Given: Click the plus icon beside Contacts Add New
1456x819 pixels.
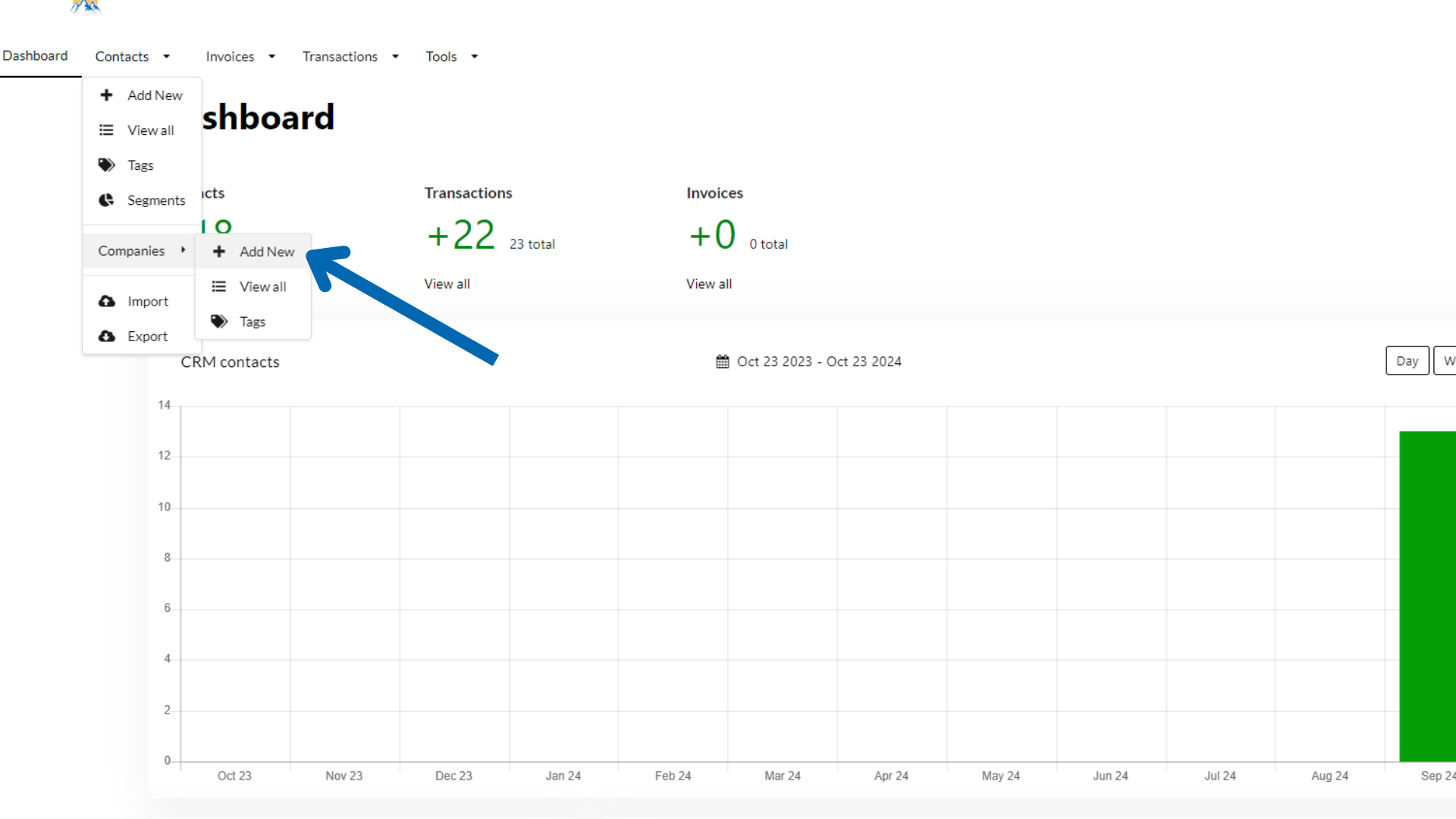Looking at the screenshot, I should click(107, 96).
